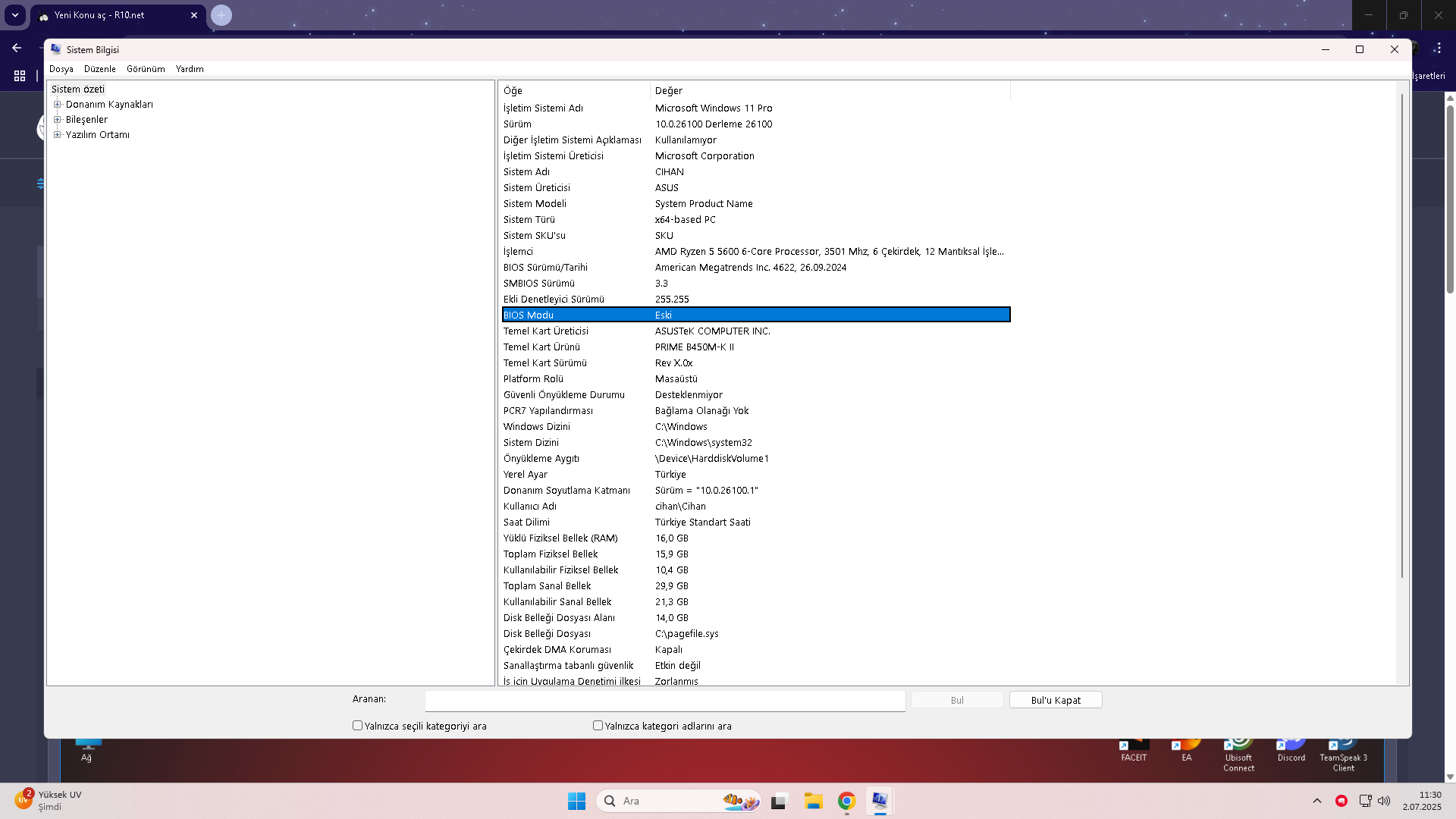Open Task View from the taskbar
Image resolution: width=1456 pixels, height=819 pixels.
point(780,801)
